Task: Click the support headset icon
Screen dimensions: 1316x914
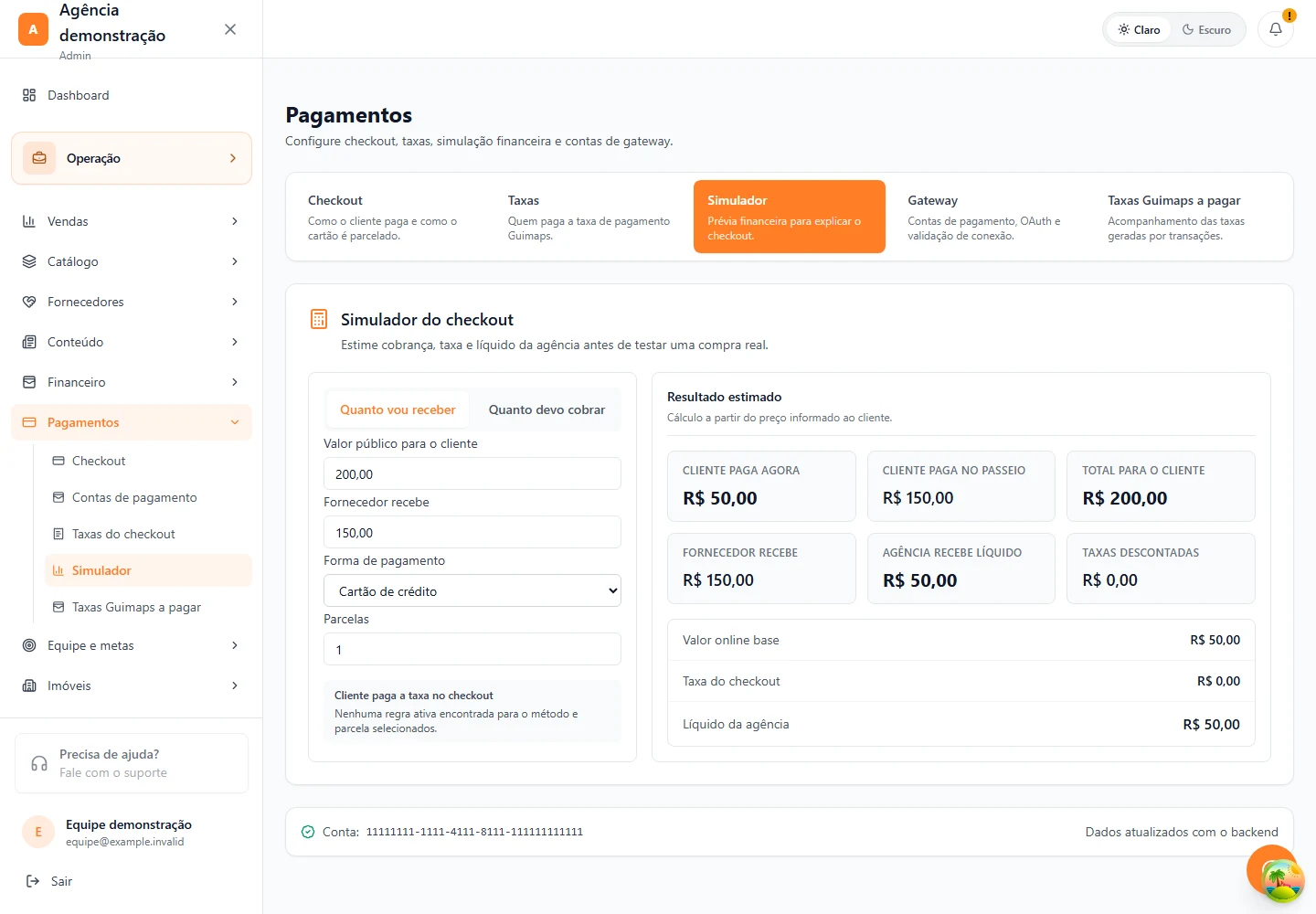Action: coord(39,763)
